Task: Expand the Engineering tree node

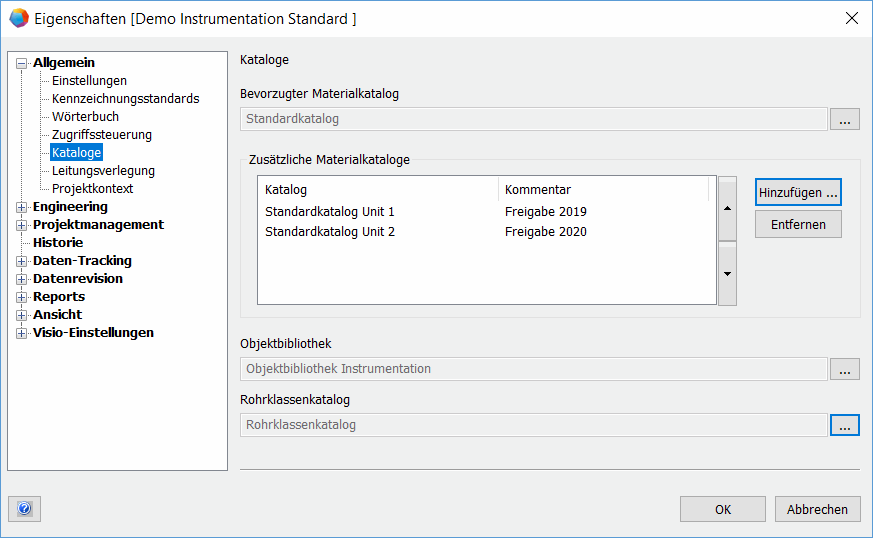Action: (x=21, y=207)
